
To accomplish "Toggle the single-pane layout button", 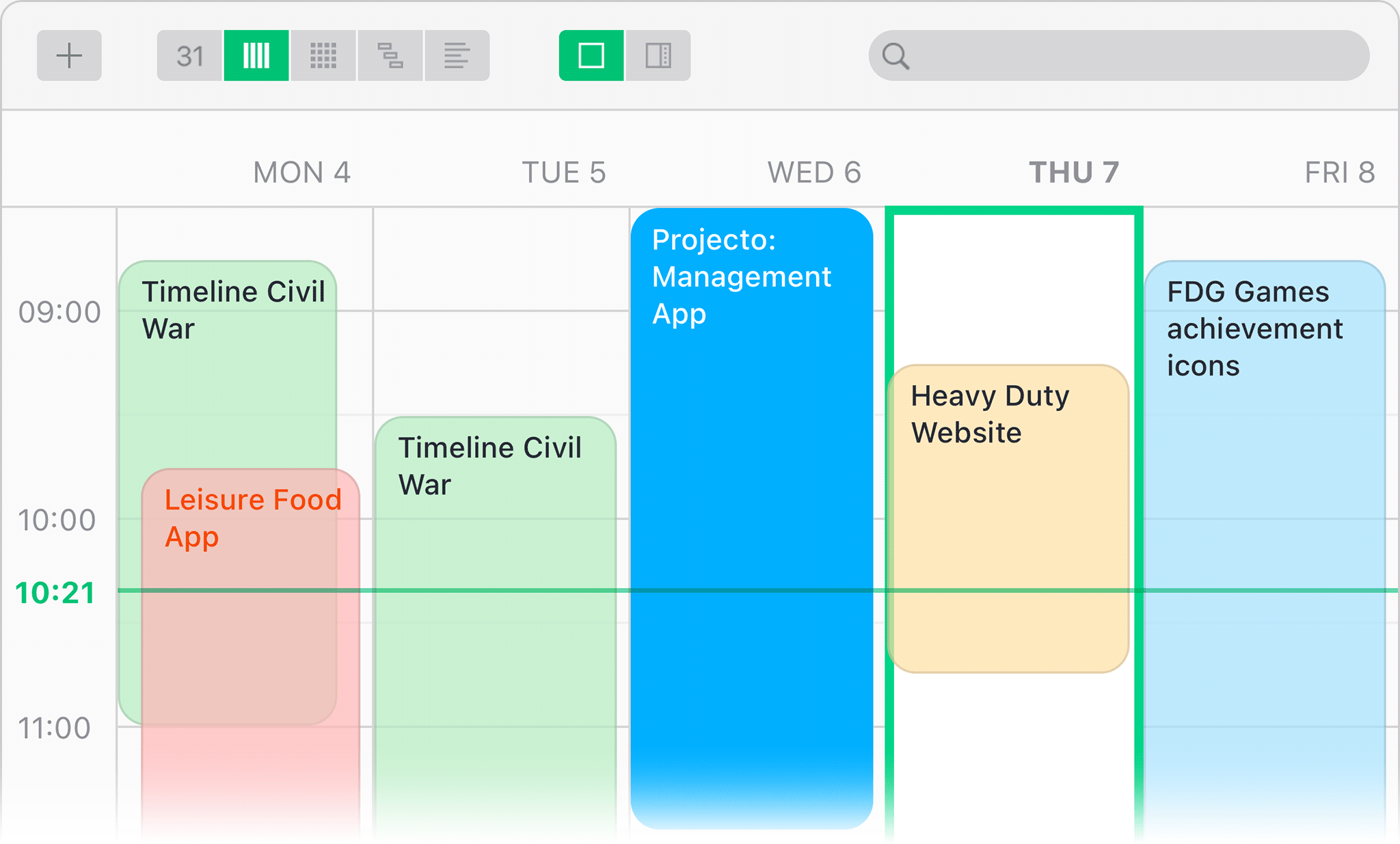I will (x=591, y=55).
